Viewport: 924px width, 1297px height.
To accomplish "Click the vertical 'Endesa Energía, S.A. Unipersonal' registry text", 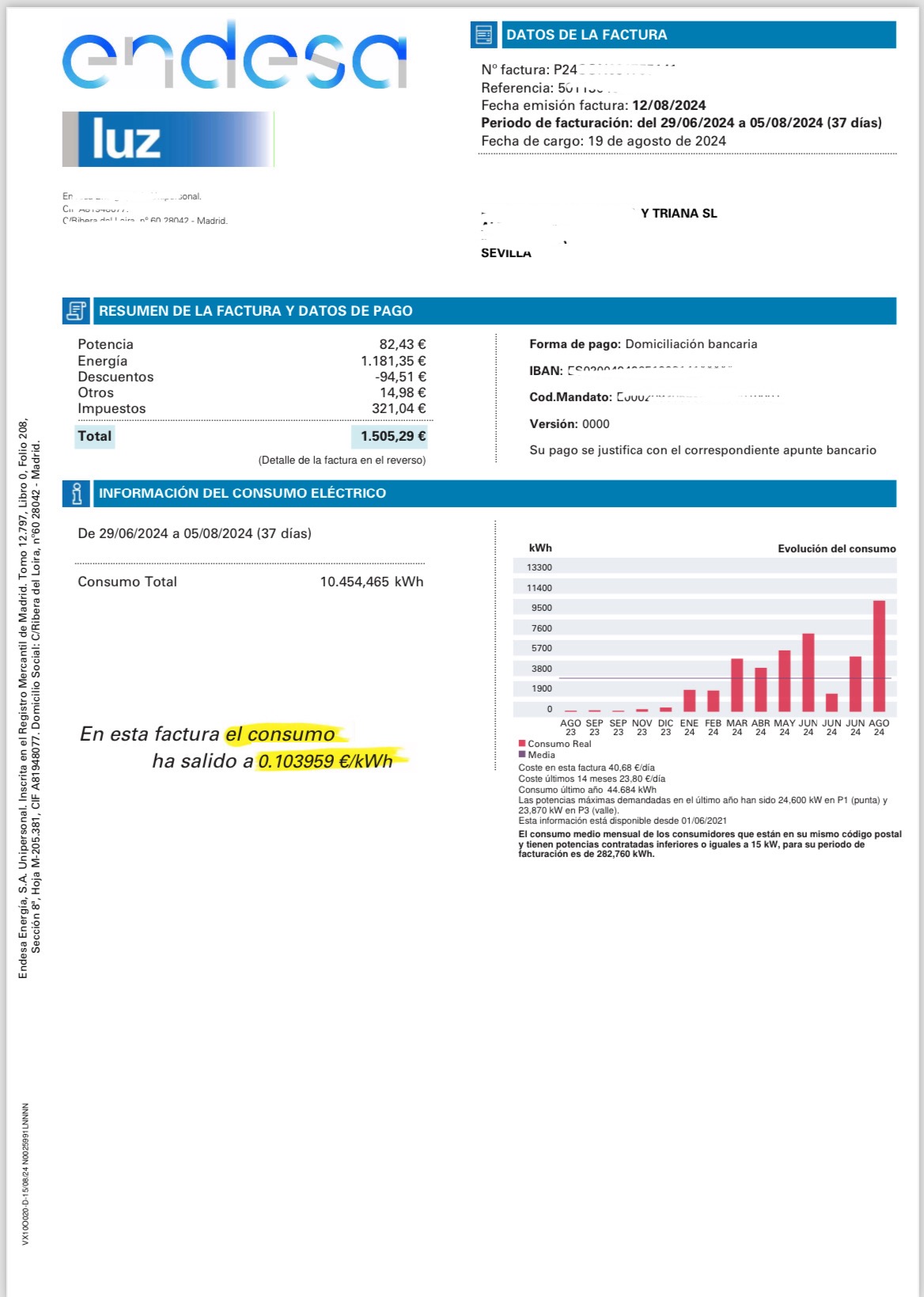I will [x=29, y=698].
